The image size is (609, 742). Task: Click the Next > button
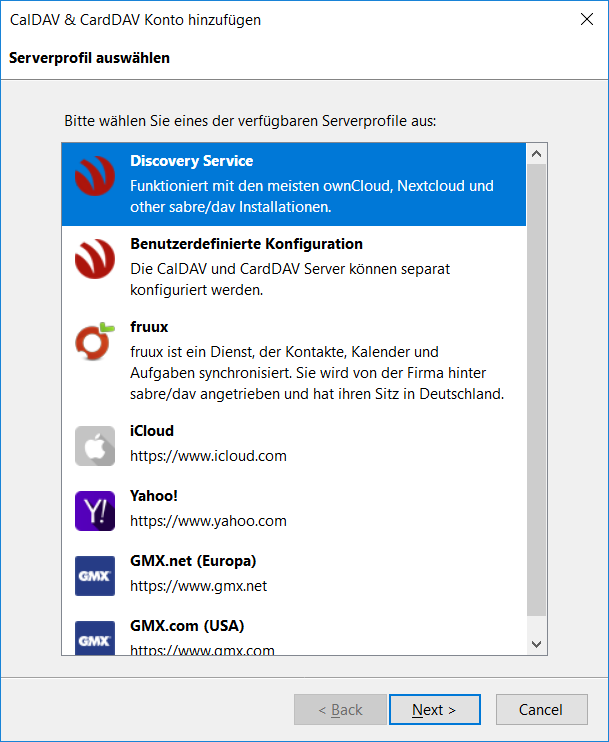[434, 709]
